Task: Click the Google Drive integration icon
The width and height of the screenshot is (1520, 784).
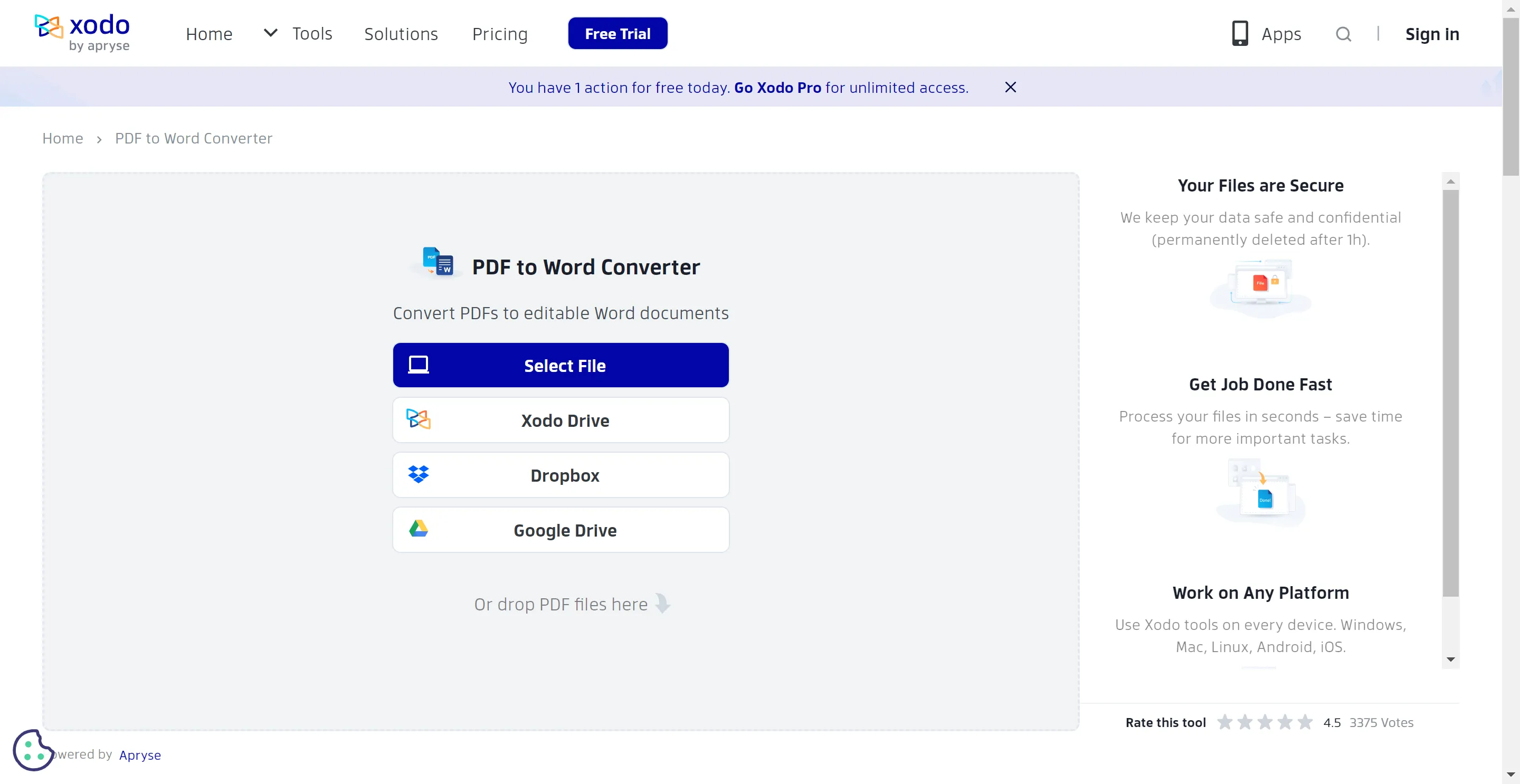Action: tap(418, 529)
